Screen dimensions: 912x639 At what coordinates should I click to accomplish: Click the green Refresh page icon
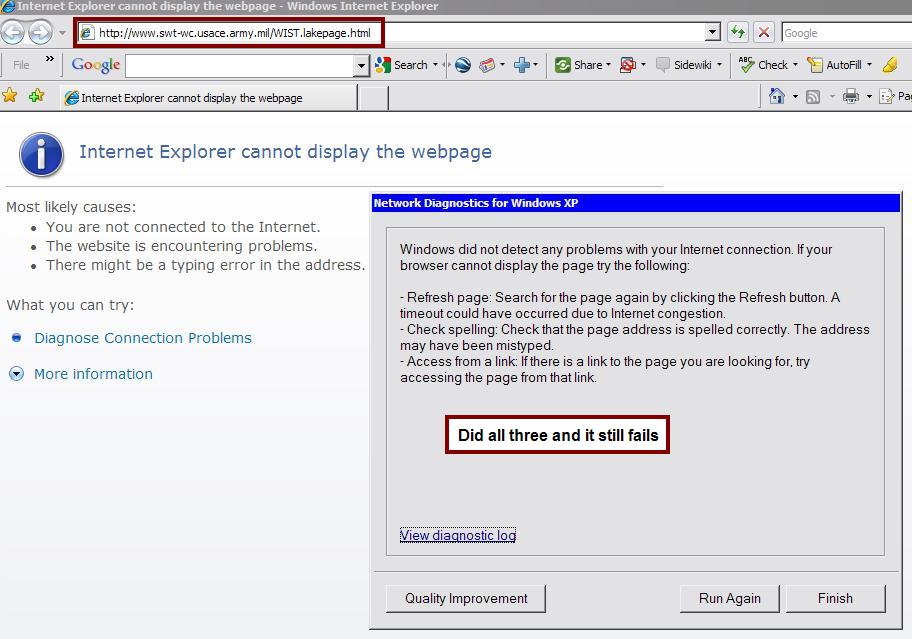738,32
